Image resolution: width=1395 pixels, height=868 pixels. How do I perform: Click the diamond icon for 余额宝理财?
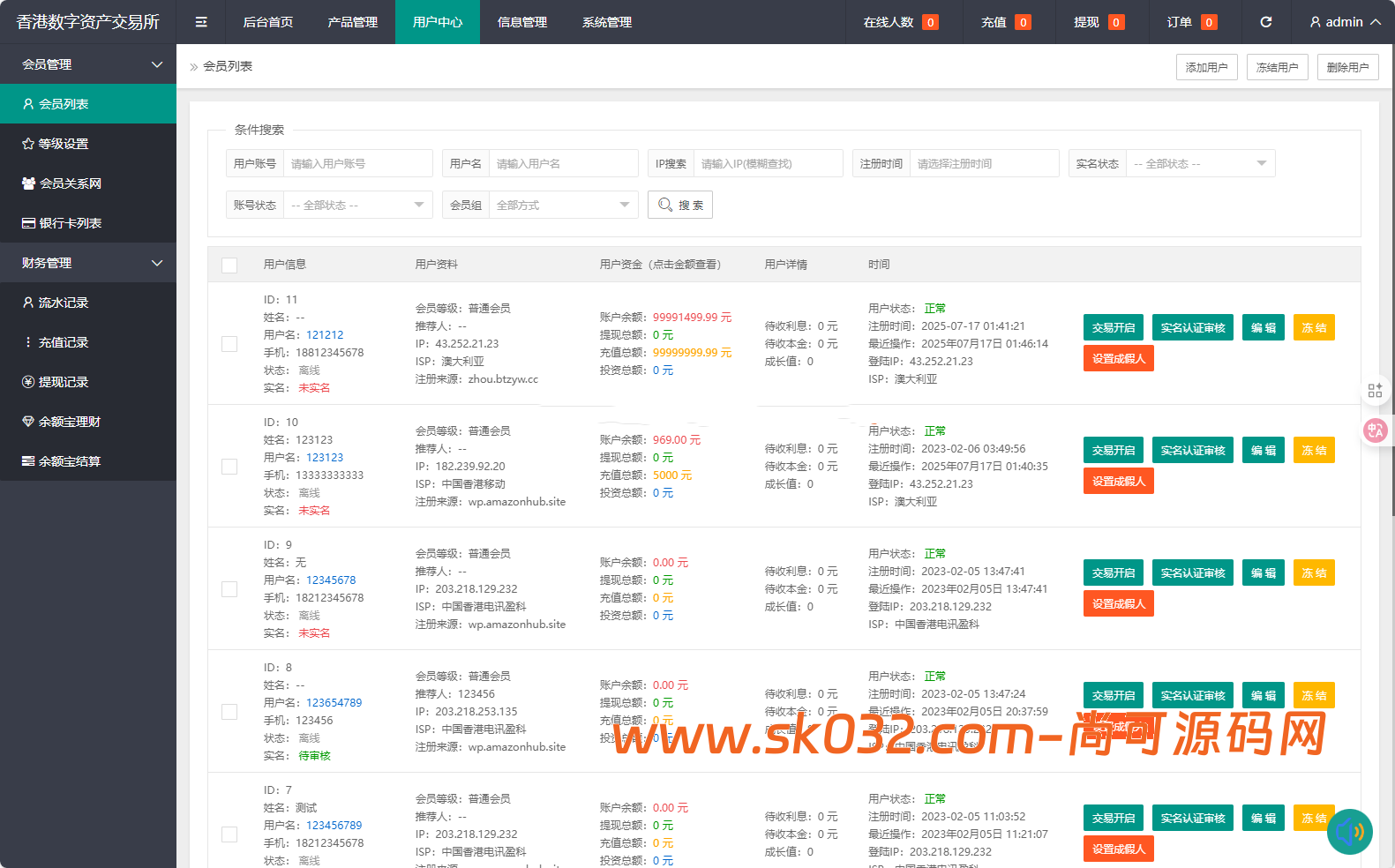coord(28,422)
